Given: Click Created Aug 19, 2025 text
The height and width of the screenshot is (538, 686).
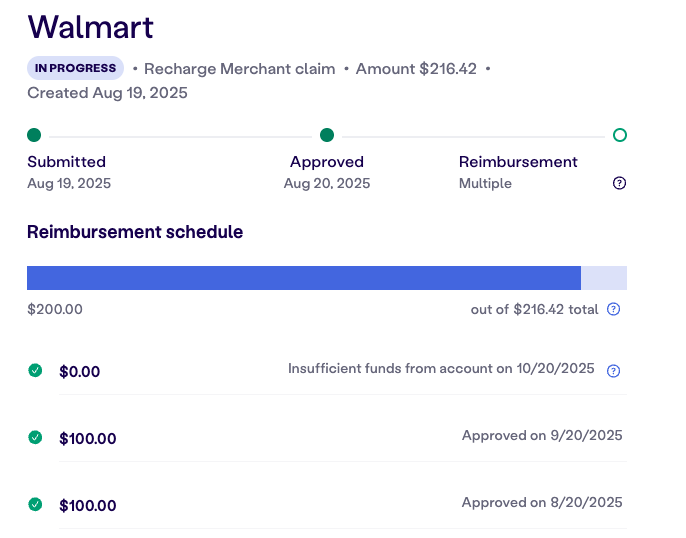Looking at the screenshot, I should pos(107,93).
